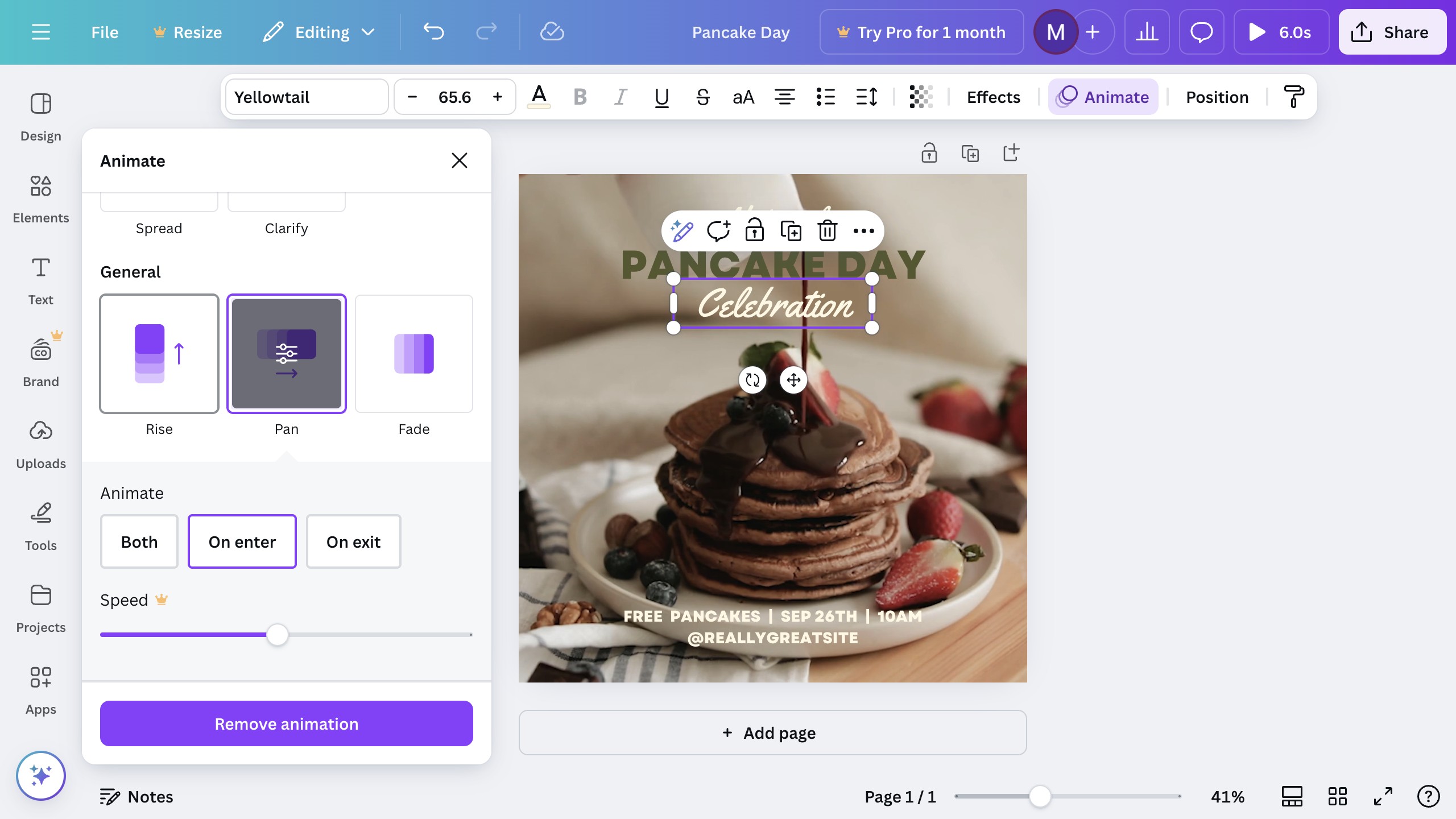Open the Apps sidebar tab
The width and height of the screenshot is (1456, 819).
40,691
